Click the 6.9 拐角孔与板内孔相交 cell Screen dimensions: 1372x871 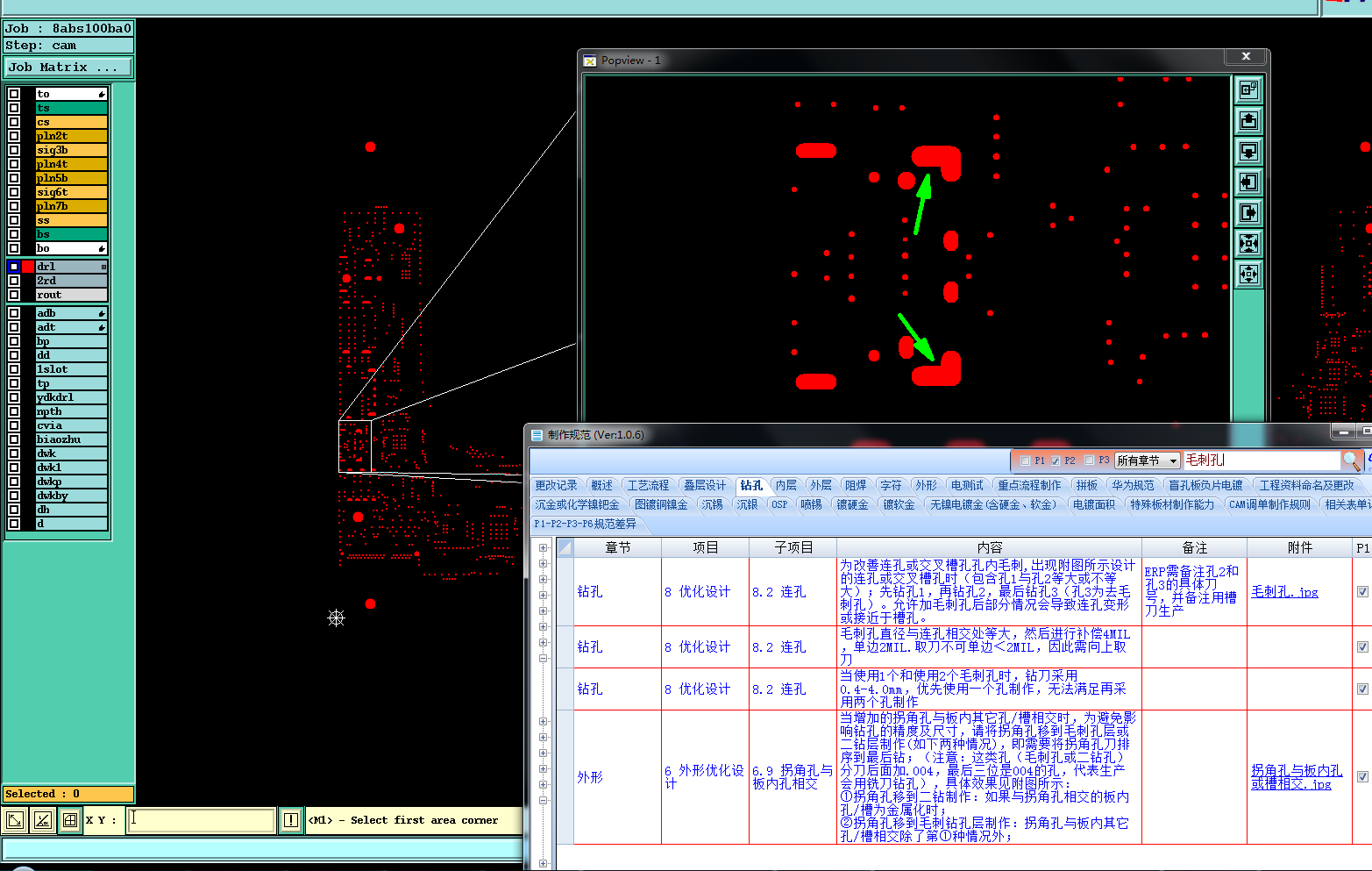[x=793, y=777]
